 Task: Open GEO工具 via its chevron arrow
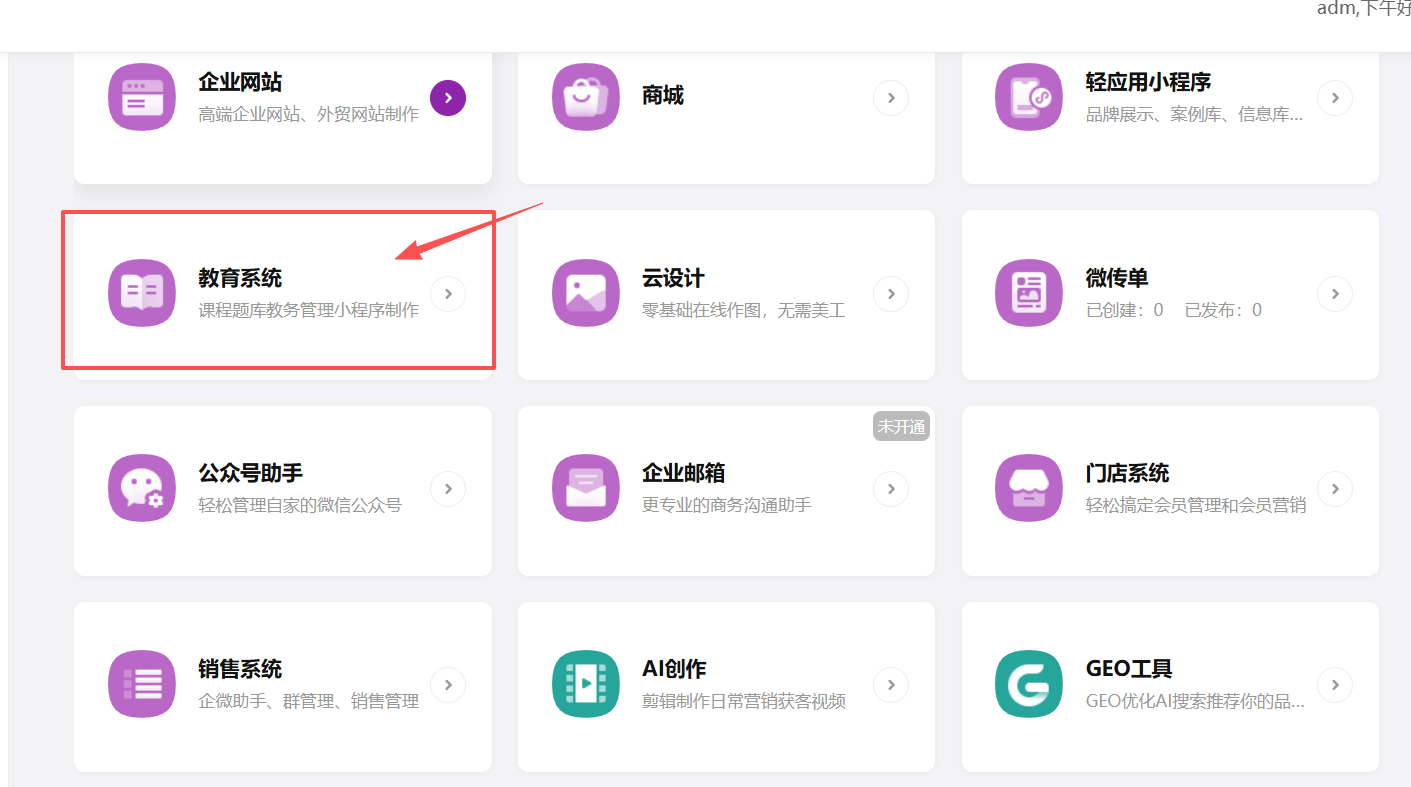[1335, 685]
